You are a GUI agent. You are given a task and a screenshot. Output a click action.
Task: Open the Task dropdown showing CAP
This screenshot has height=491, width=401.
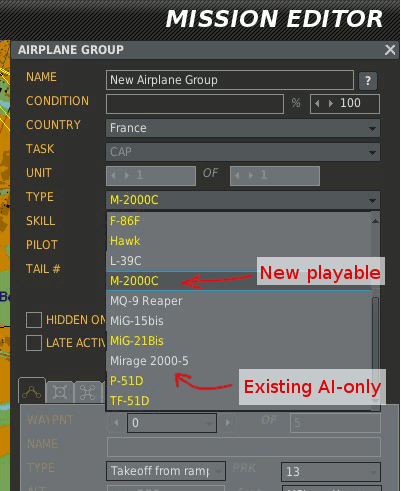[x=243, y=152]
